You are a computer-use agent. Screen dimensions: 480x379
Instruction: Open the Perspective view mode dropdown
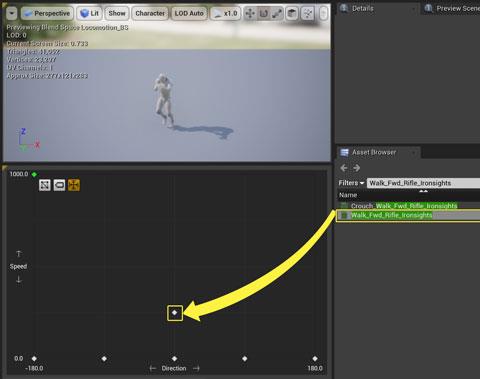click(47, 13)
